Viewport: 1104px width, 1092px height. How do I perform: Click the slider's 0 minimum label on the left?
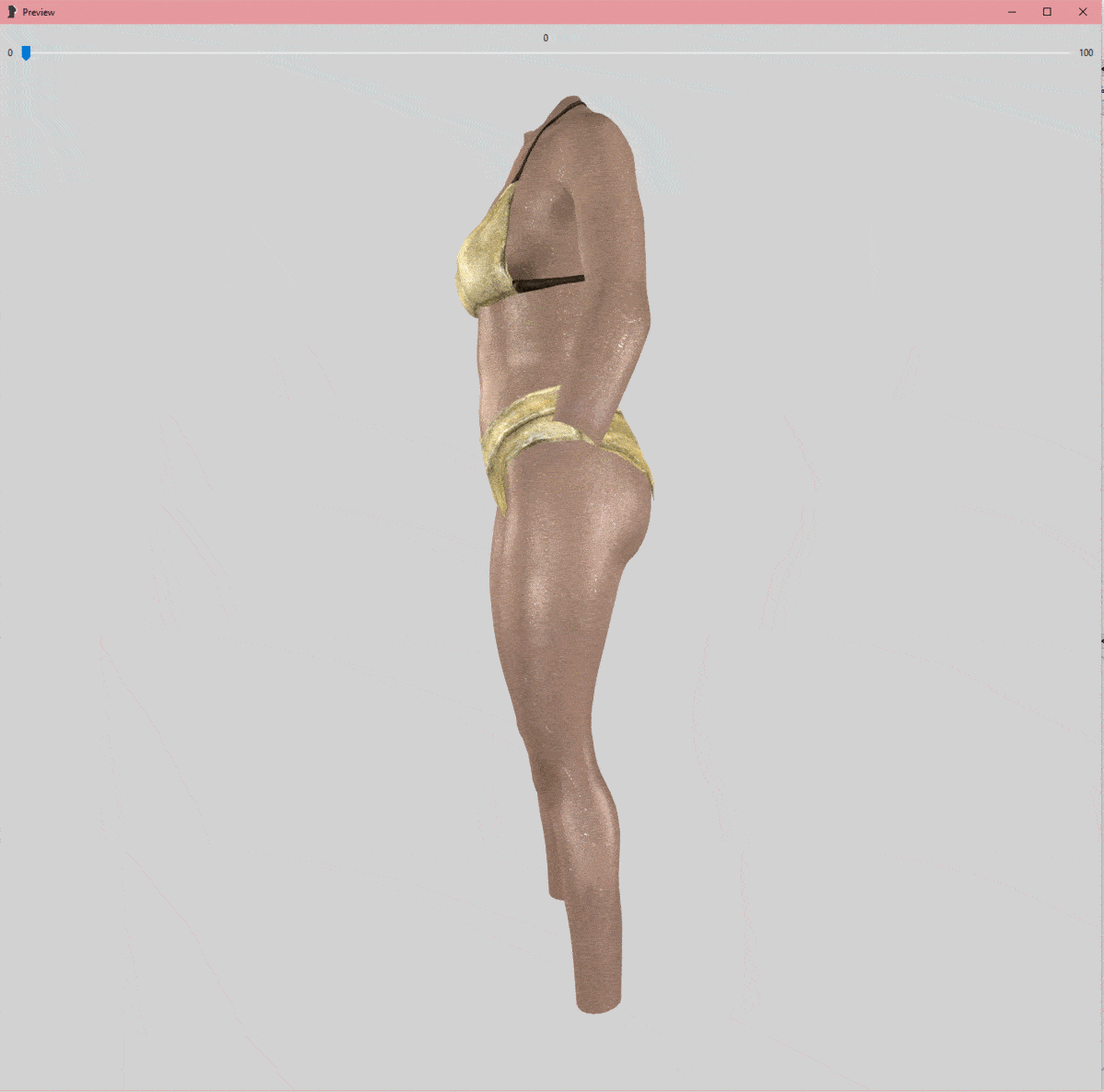(10, 53)
